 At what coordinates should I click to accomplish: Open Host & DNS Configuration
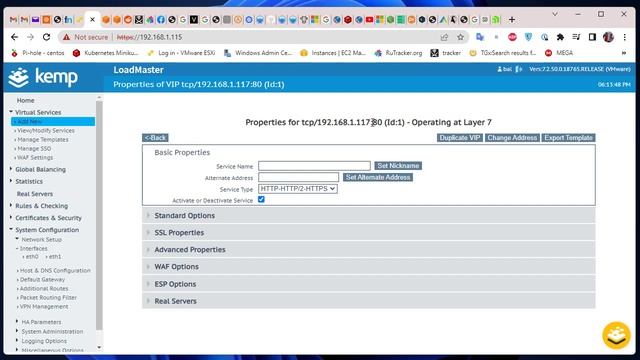55,271
